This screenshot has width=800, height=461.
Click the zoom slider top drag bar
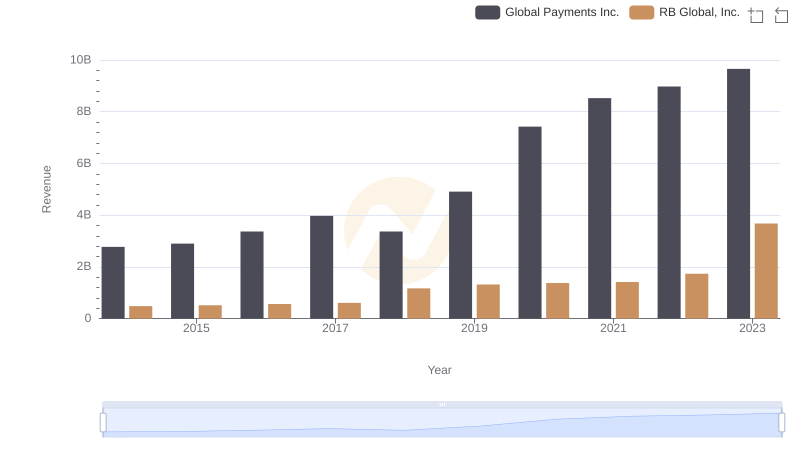tap(442, 404)
